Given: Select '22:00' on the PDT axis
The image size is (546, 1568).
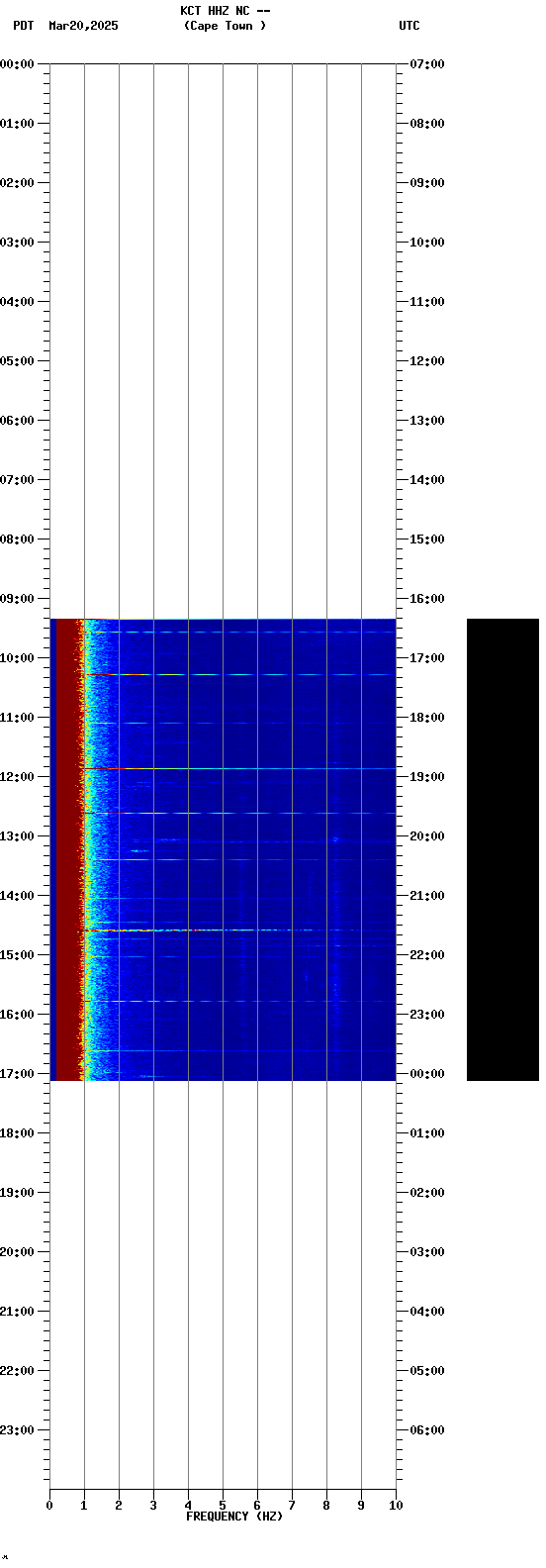Looking at the screenshot, I should tap(17, 1371).
